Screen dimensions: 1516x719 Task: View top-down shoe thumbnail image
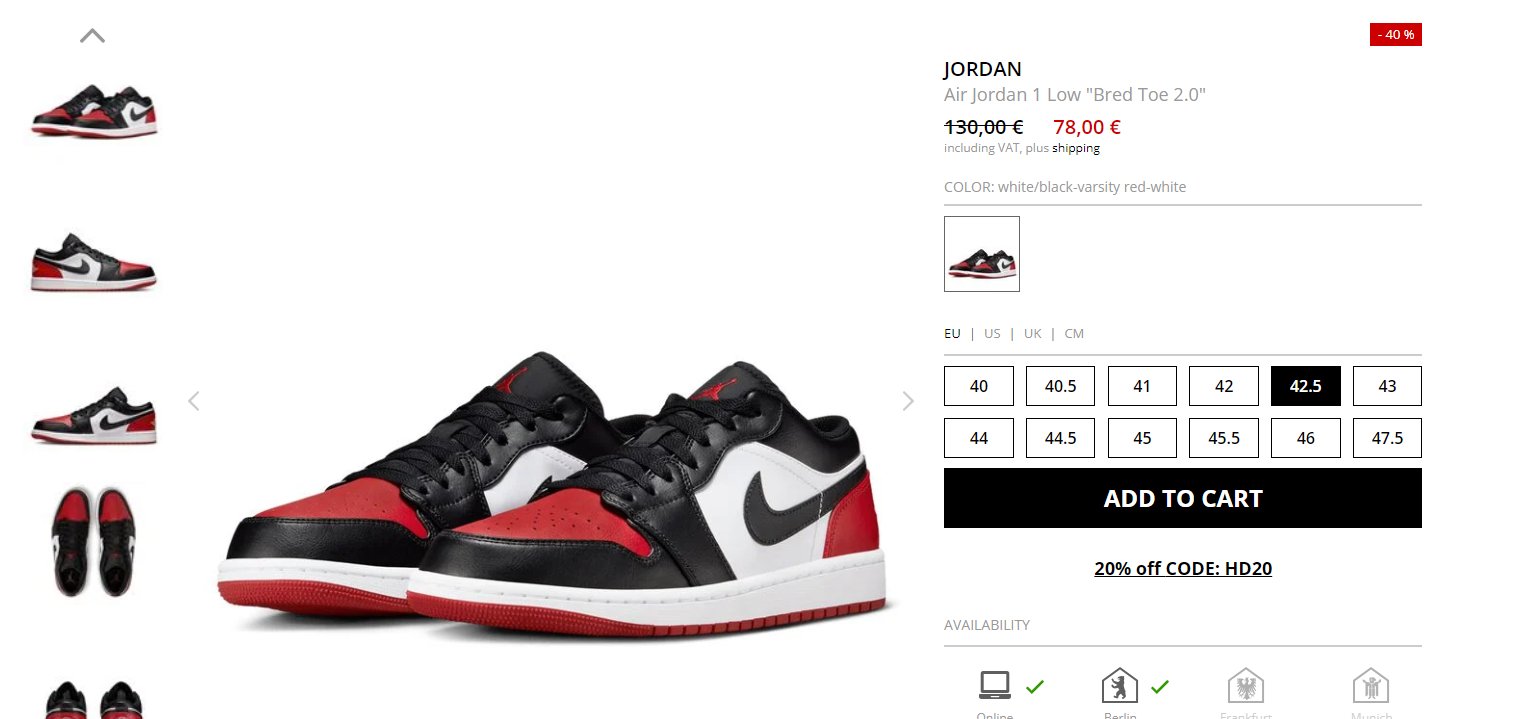coord(93,541)
